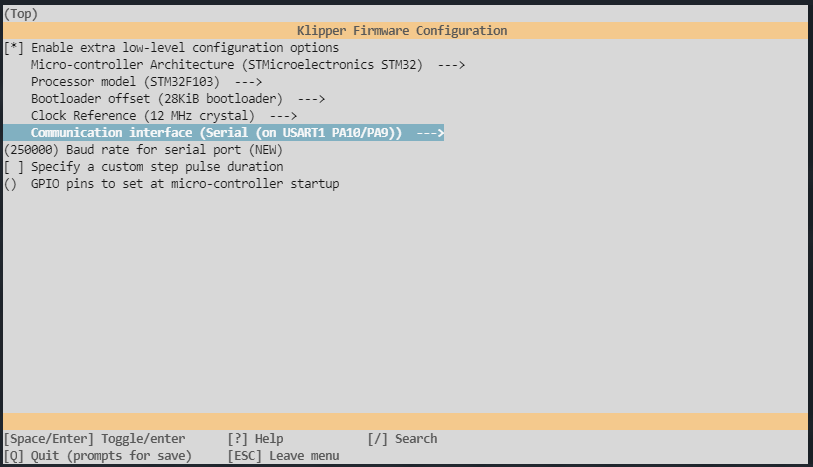Image resolution: width=813 pixels, height=467 pixels.
Task: Click the empty GPIO pins value parentheses
Action: (11, 183)
